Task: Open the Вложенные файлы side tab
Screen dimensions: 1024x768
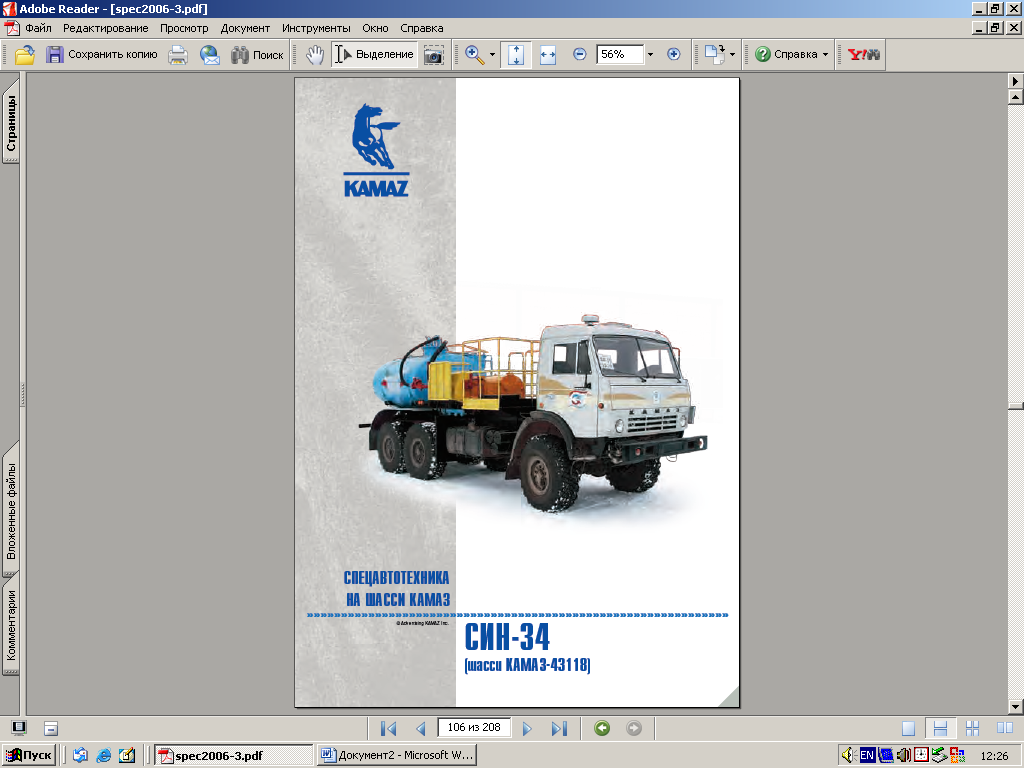Action: point(11,509)
